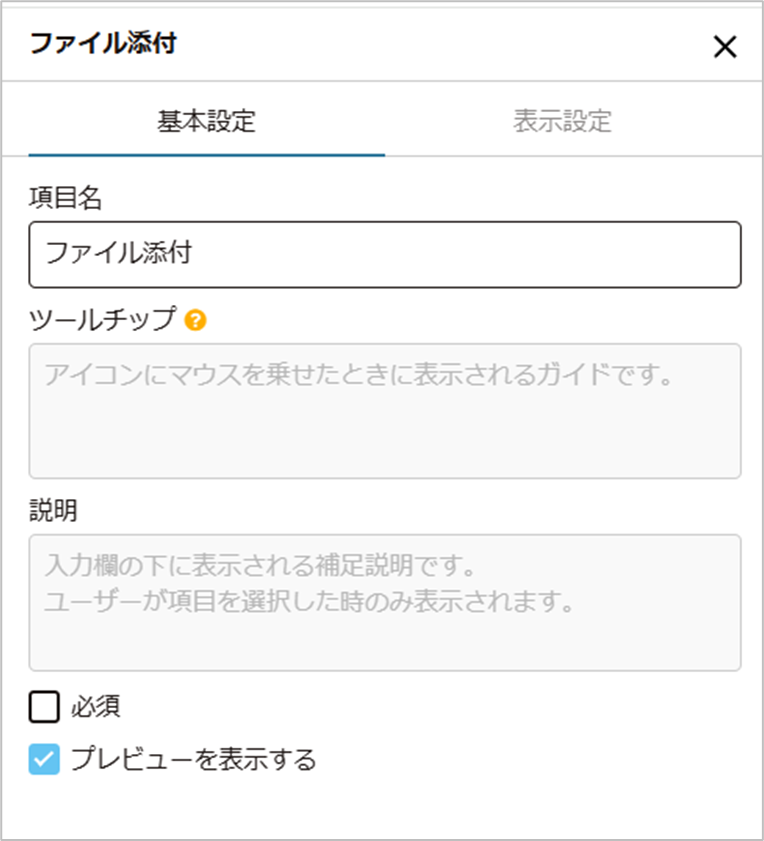Click the ファイル添付 text inside the name field
764x841 pixels.
pyautogui.click(x=119, y=253)
